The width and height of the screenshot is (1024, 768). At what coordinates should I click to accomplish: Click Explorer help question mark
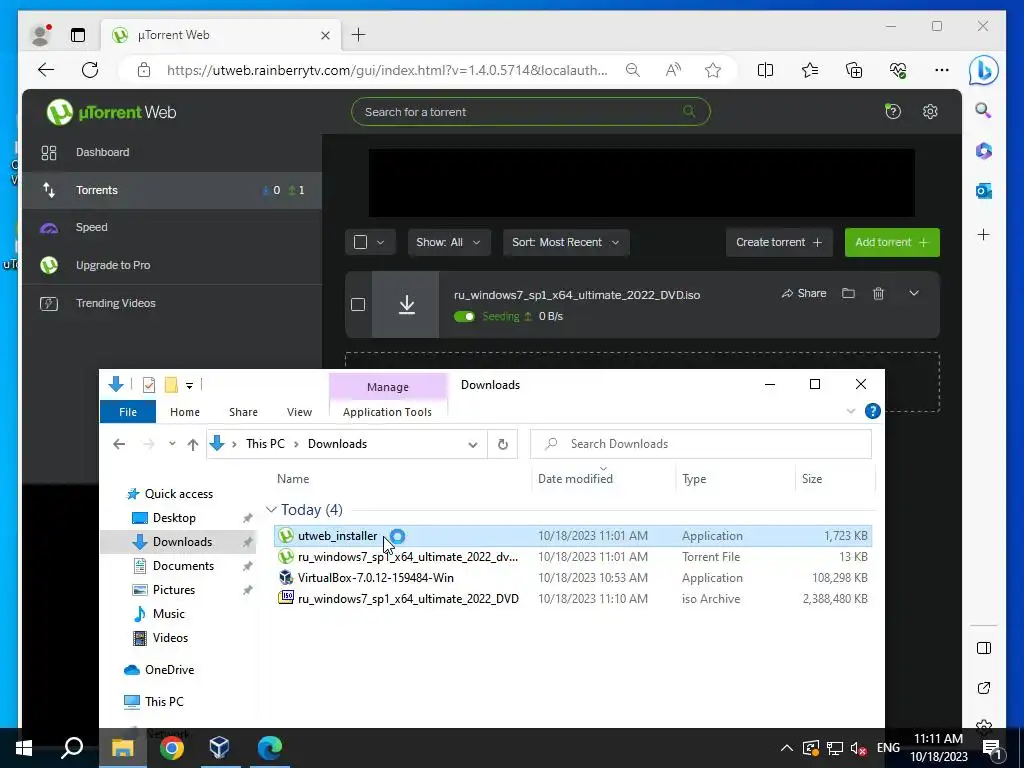point(872,411)
